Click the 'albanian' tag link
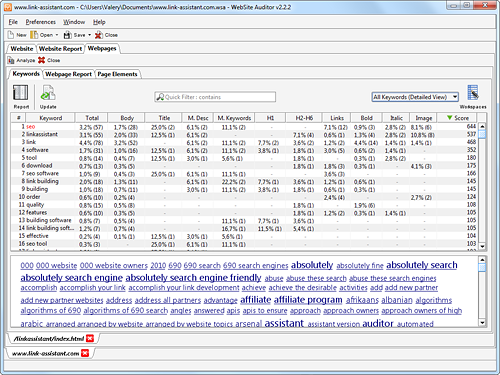 coord(397,300)
